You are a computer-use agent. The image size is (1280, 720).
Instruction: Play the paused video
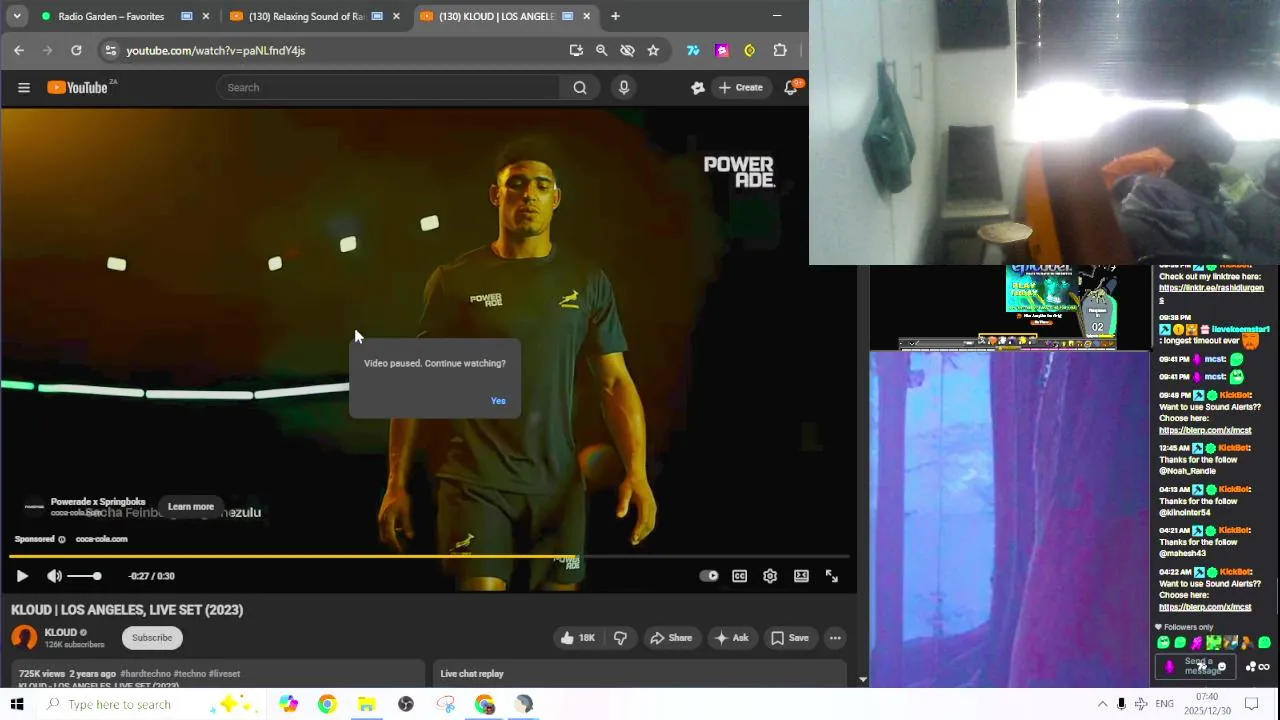(x=22, y=576)
